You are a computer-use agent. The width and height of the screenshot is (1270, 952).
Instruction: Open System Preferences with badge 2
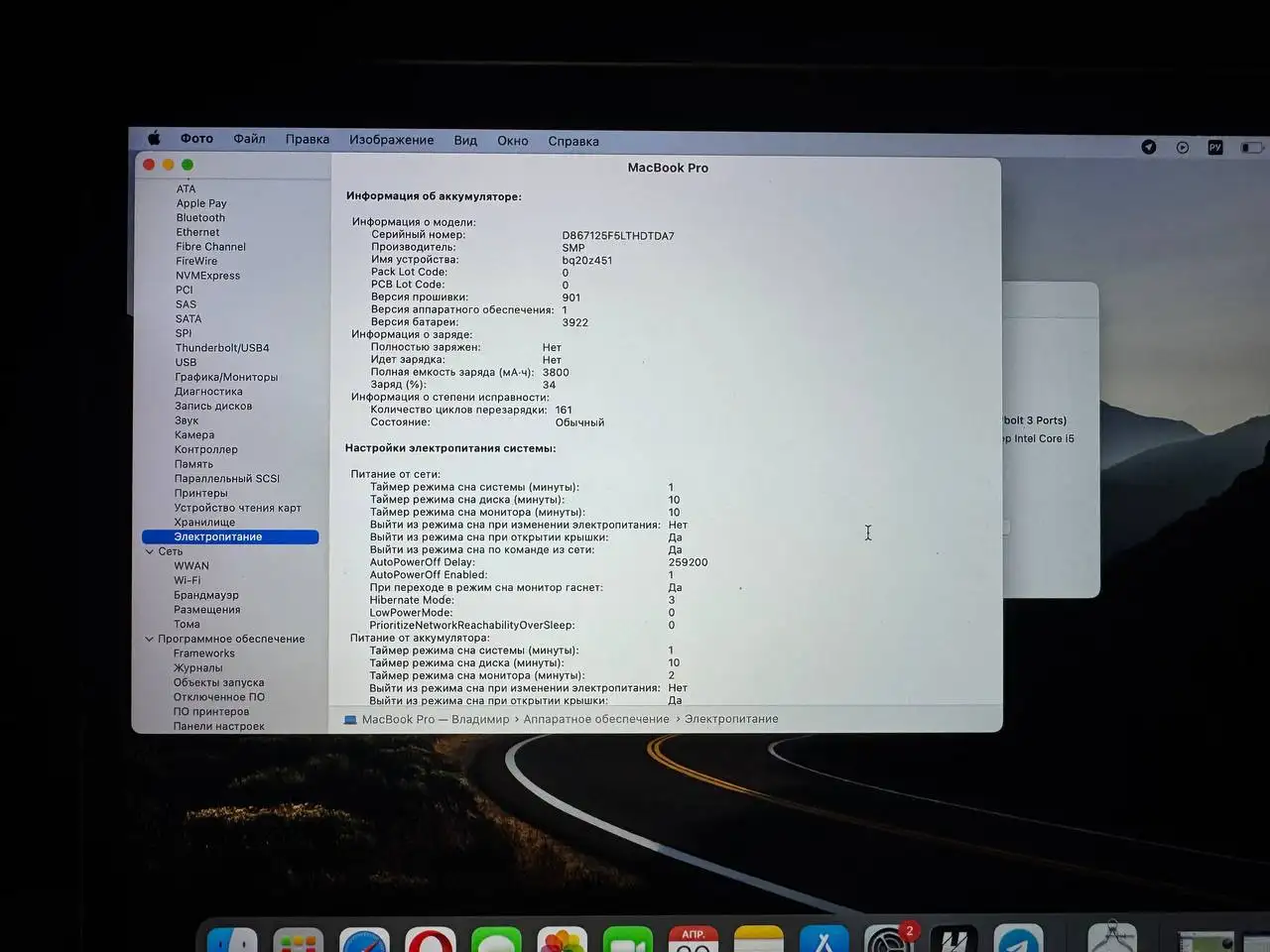tap(888, 940)
